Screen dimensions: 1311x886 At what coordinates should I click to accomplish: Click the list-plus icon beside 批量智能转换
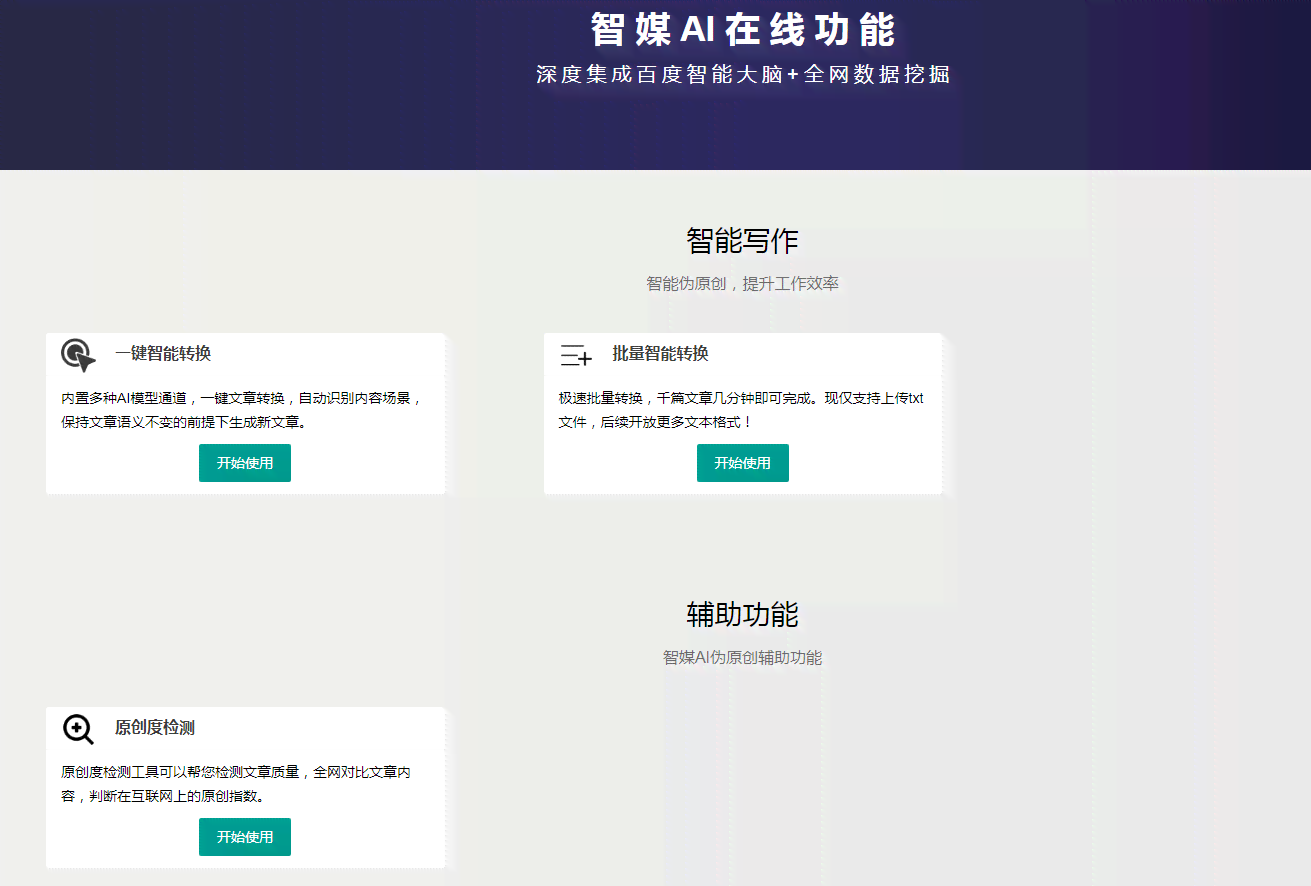click(x=576, y=355)
